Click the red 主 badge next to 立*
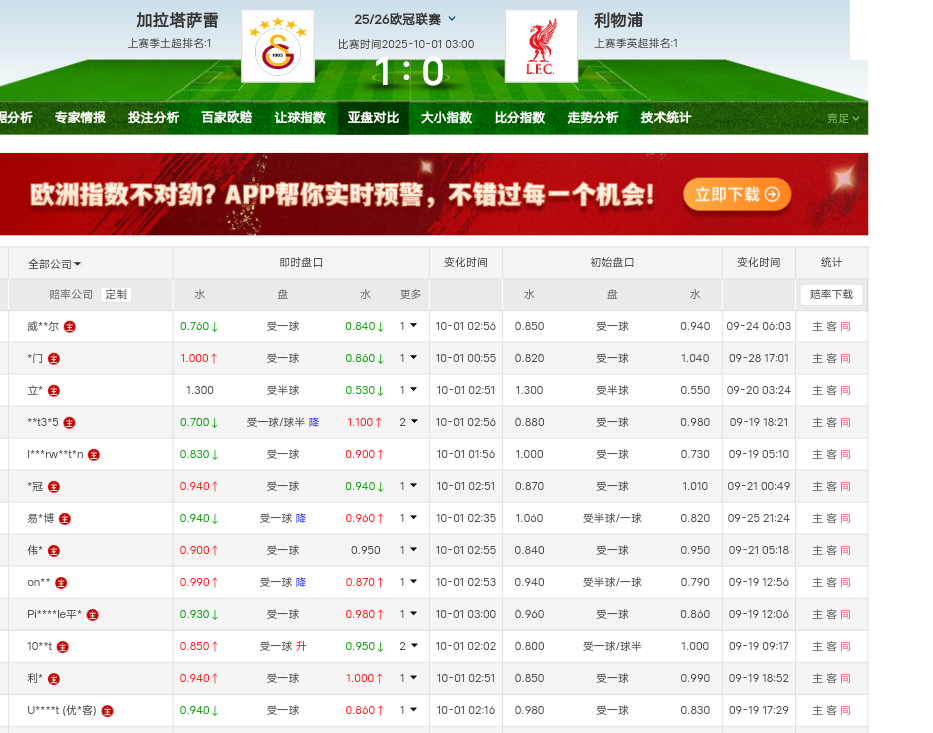 coord(54,390)
